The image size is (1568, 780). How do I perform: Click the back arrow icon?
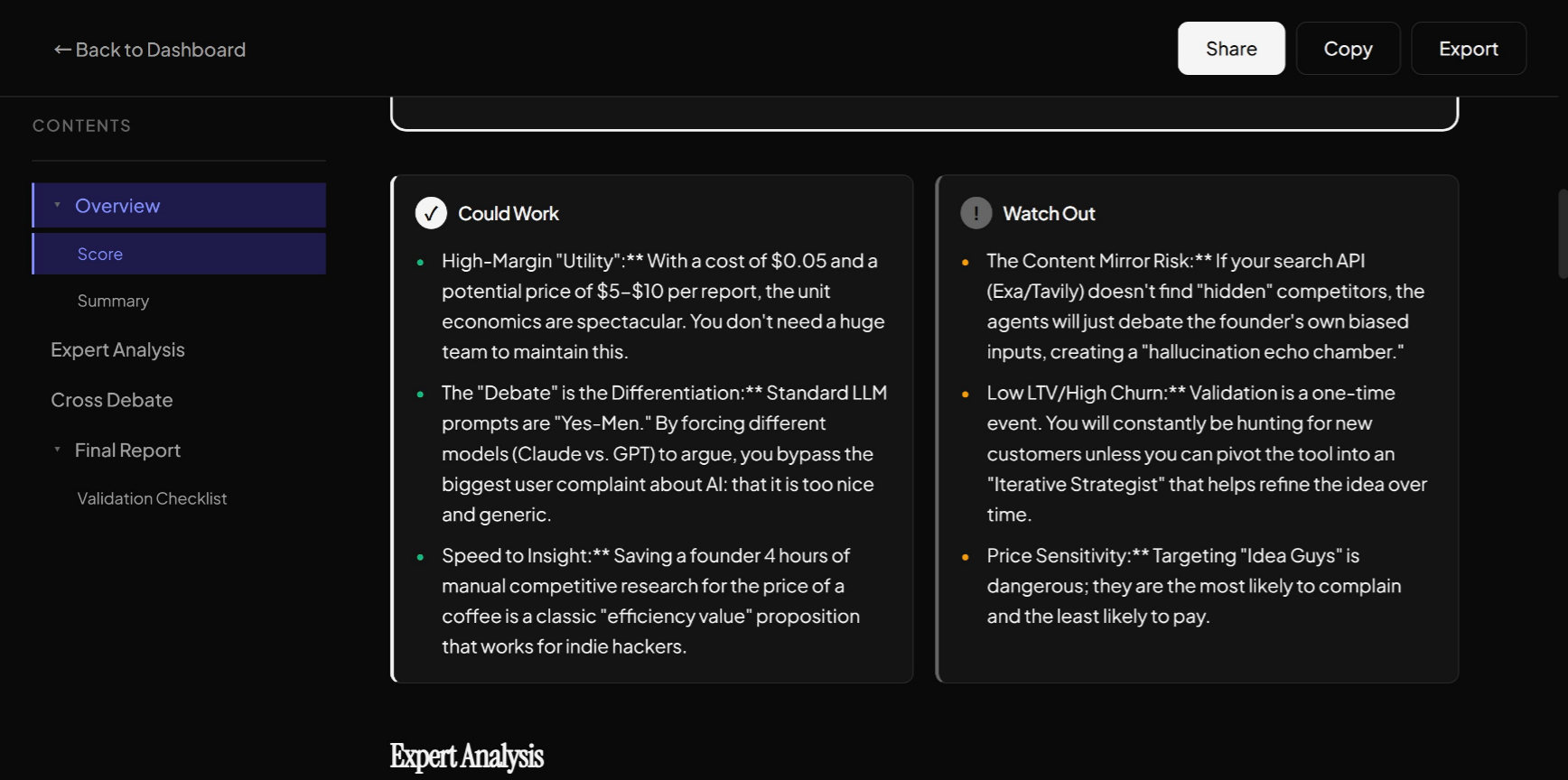62,50
